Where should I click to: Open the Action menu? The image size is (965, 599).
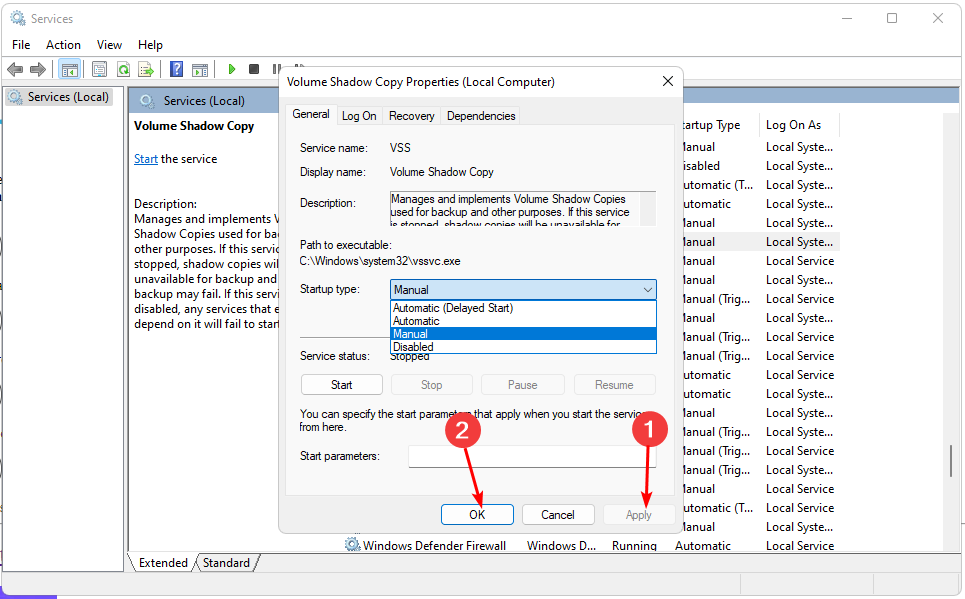click(63, 44)
